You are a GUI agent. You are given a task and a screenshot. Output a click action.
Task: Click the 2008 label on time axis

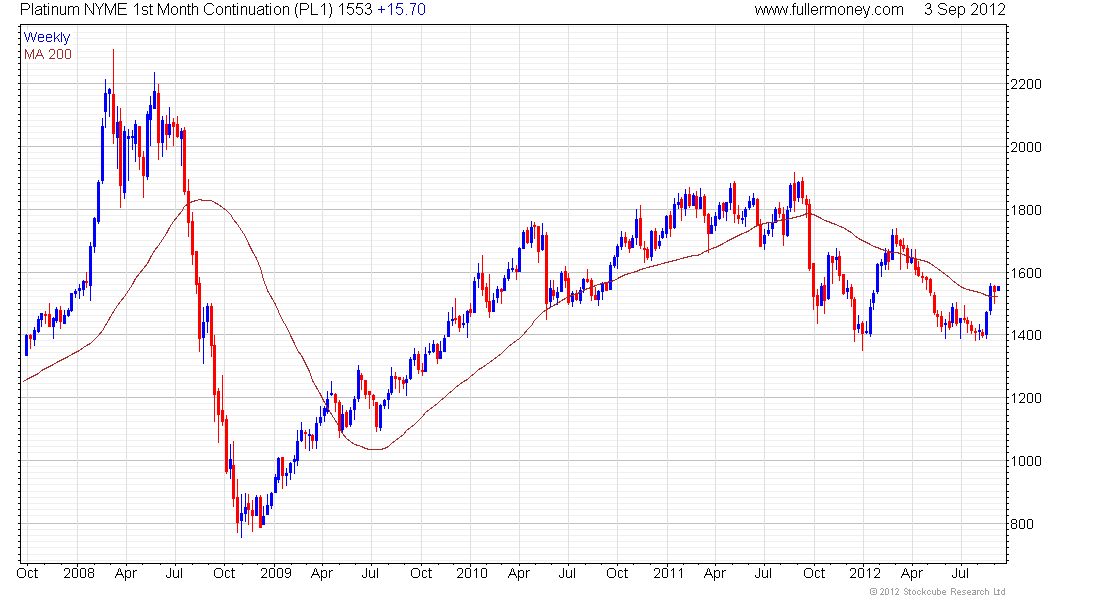(x=78, y=574)
